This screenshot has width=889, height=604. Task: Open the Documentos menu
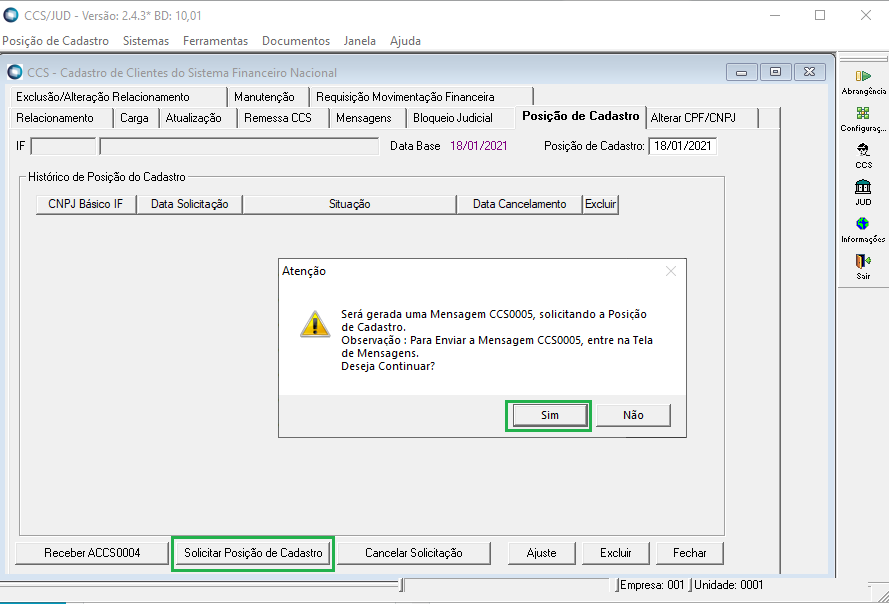coord(296,41)
